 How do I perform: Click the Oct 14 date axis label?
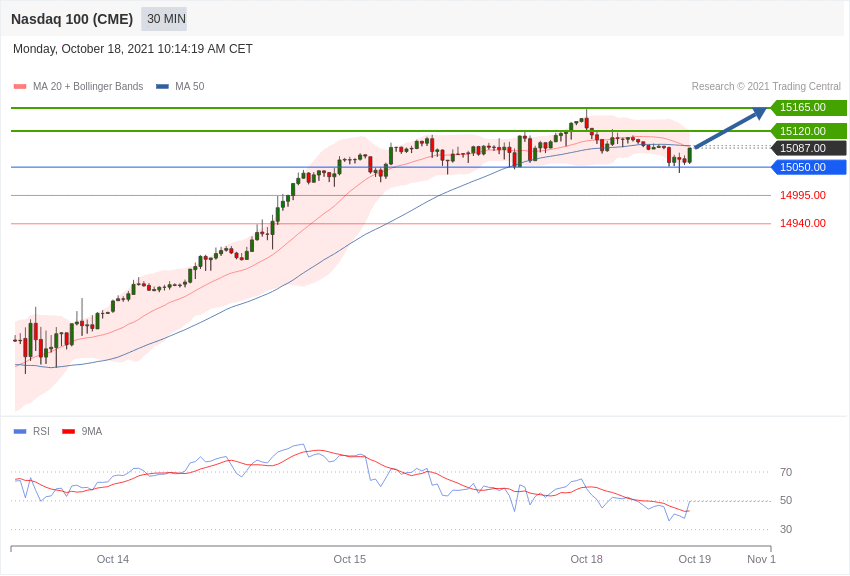tap(113, 559)
